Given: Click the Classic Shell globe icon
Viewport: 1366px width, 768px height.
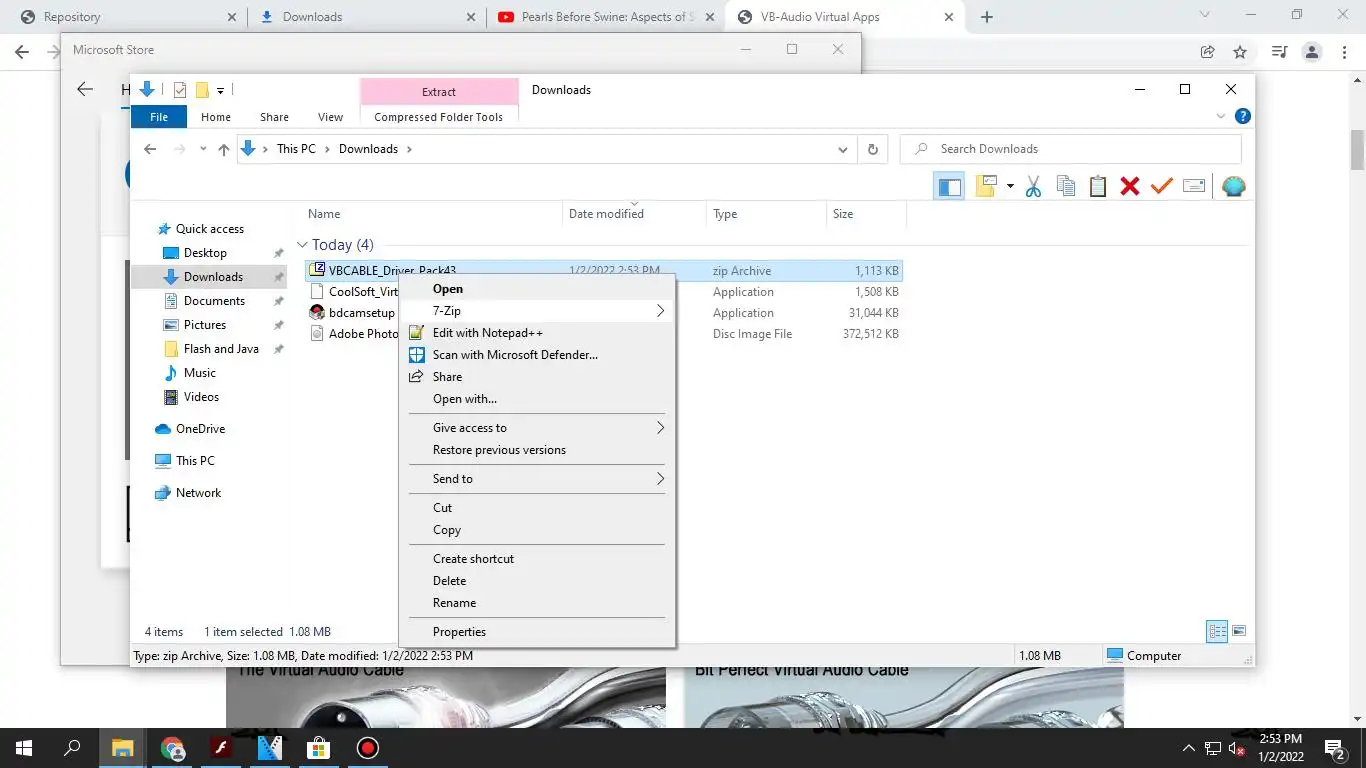Looking at the screenshot, I should pyautogui.click(x=1234, y=186).
